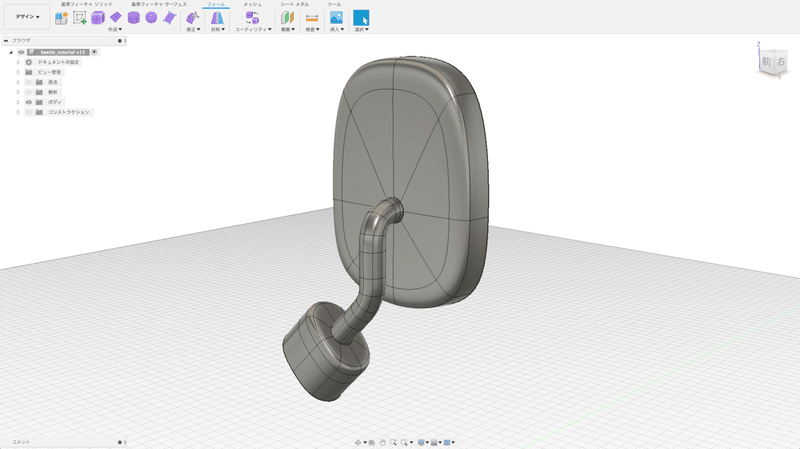Click the Orbit icon in navigation bar
The height and width of the screenshot is (449, 800).
358,442
